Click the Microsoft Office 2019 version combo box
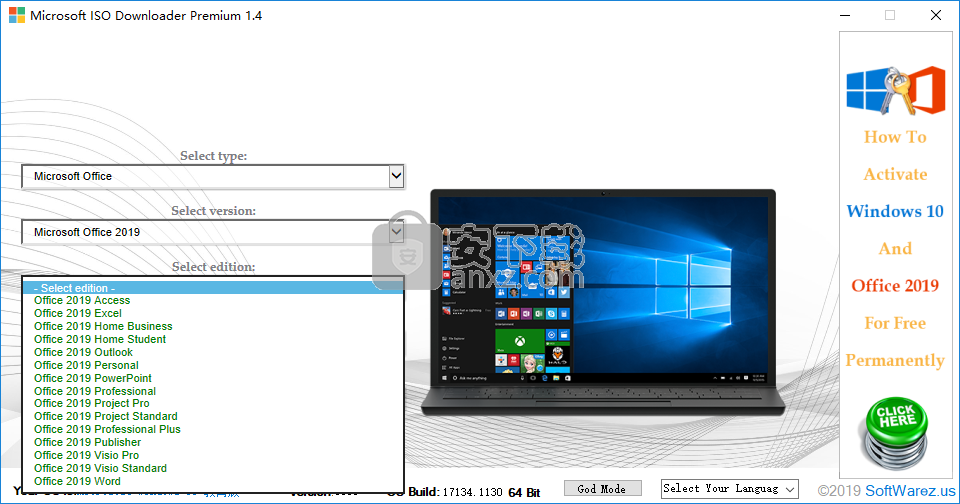The image size is (960, 504). coord(212,232)
